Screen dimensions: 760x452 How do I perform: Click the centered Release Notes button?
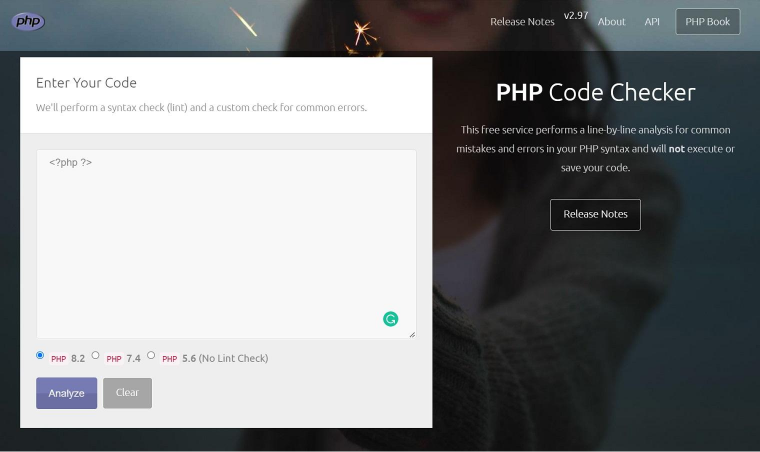(x=595, y=215)
